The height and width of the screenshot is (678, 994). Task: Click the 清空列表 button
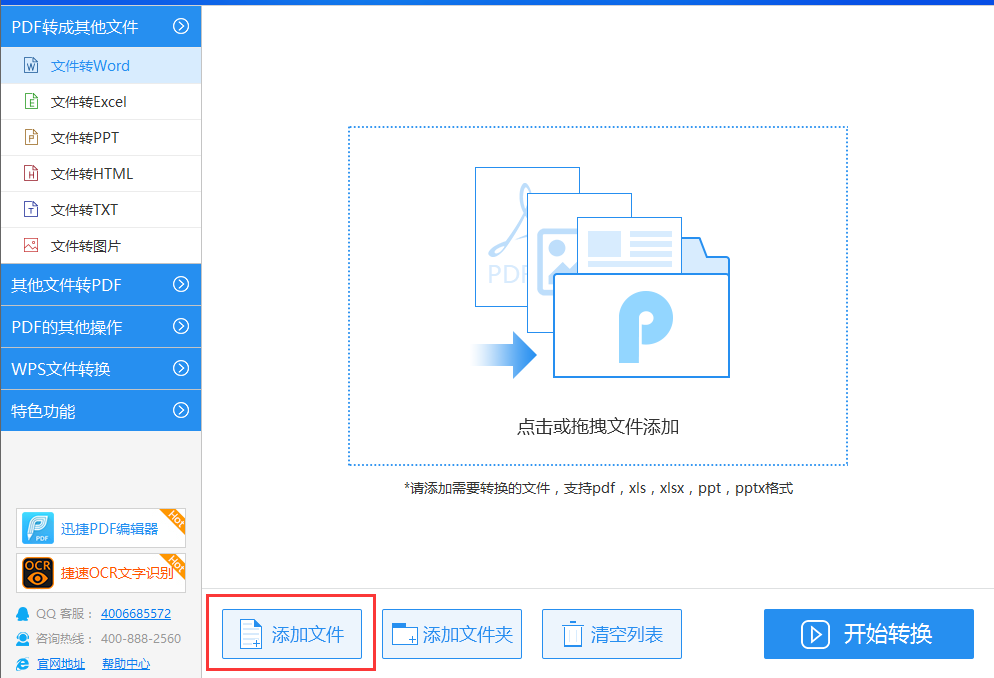[x=612, y=634]
